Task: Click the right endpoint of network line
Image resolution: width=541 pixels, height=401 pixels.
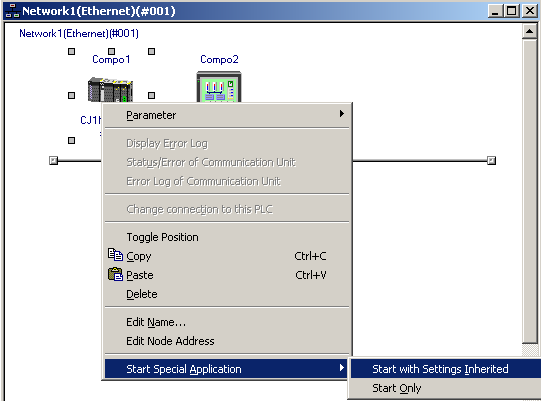Action: (491, 160)
